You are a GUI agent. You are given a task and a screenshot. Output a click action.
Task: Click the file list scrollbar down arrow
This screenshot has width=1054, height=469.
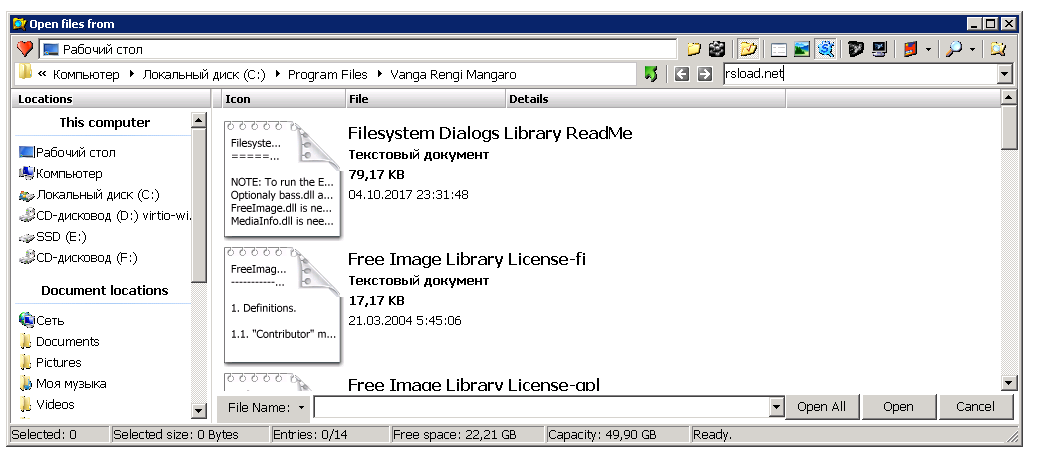[x=1009, y=383]
